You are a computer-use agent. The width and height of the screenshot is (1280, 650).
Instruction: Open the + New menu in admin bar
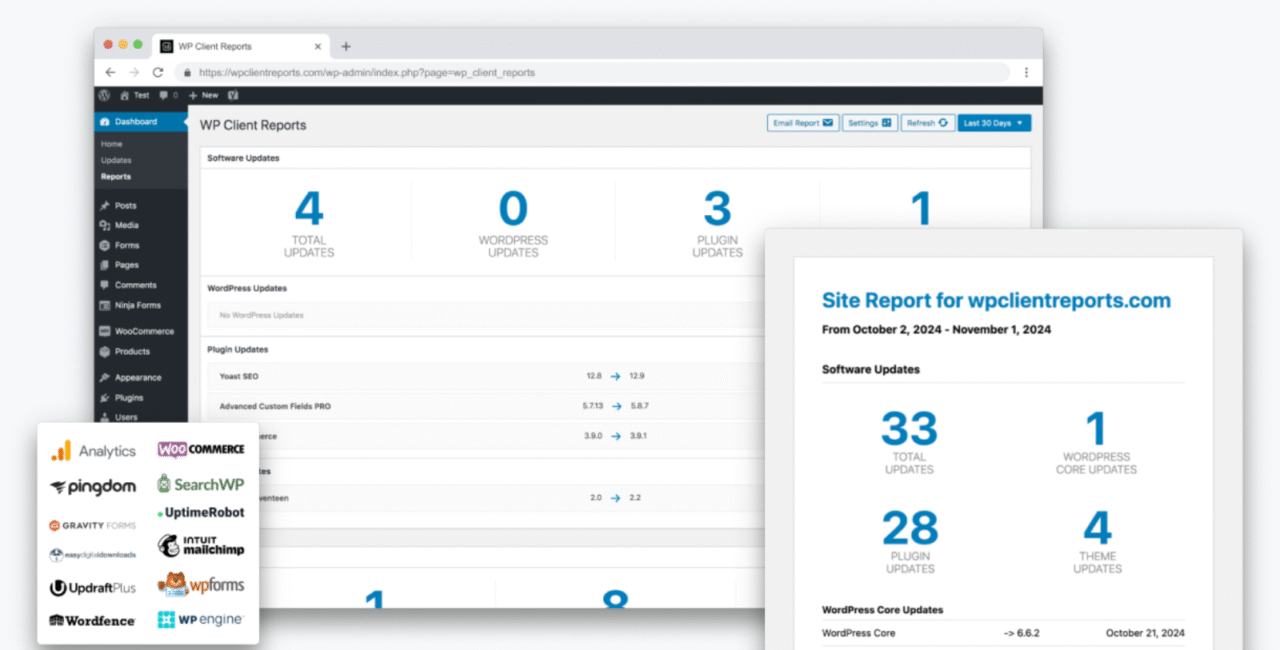coord(203,95)
